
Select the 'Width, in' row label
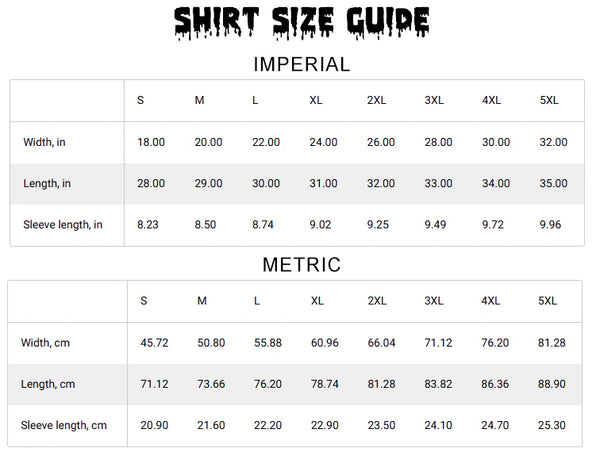coord(44,143)
